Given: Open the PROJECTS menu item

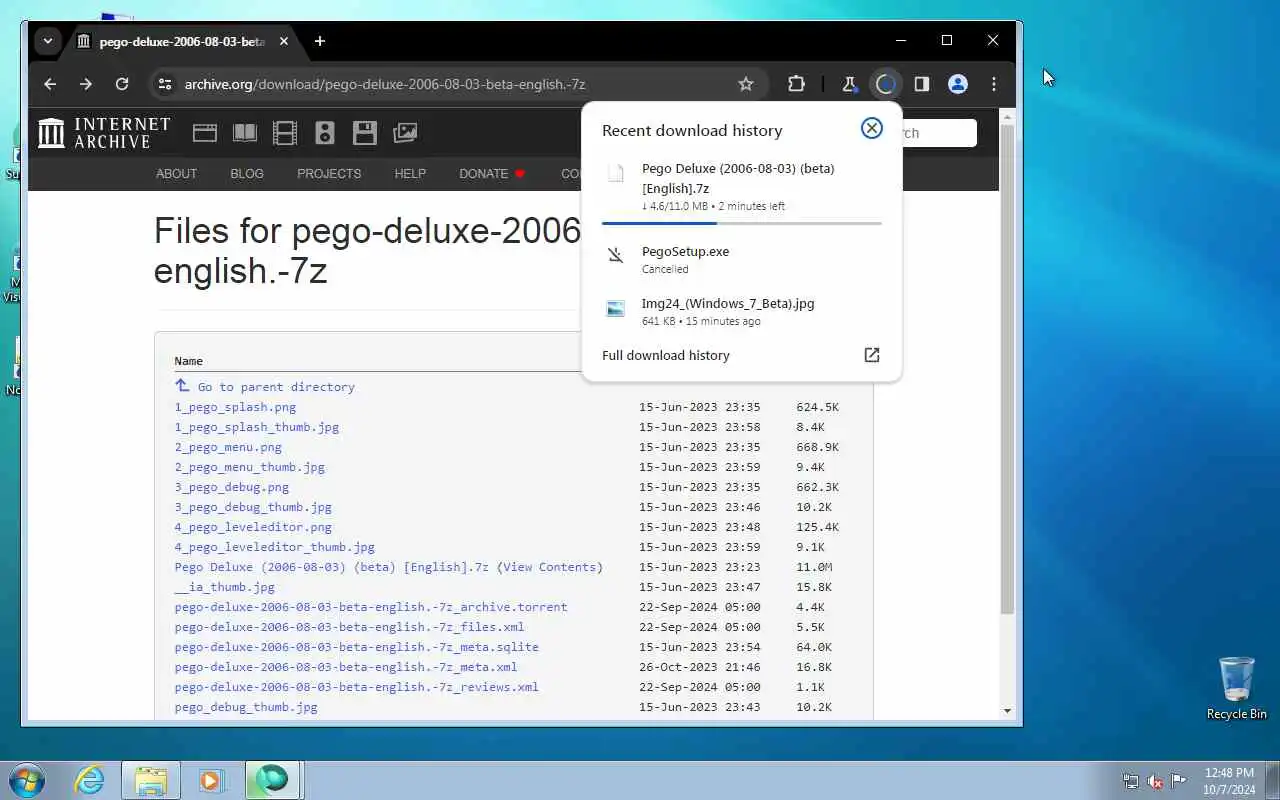Looking at the screenshot, I should [x=329, y=173].
